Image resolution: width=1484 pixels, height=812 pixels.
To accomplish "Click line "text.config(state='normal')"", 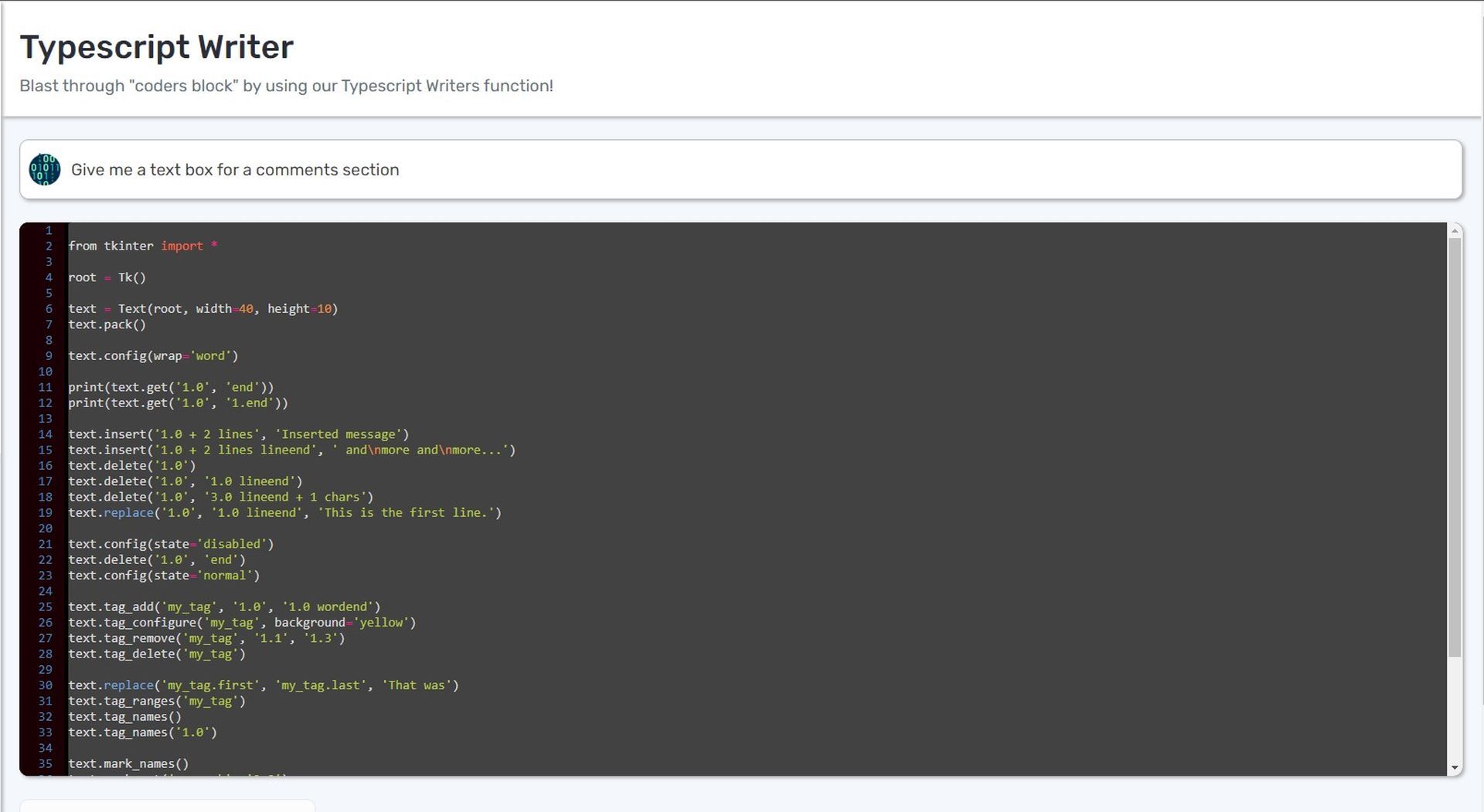I will coord(164,576).
